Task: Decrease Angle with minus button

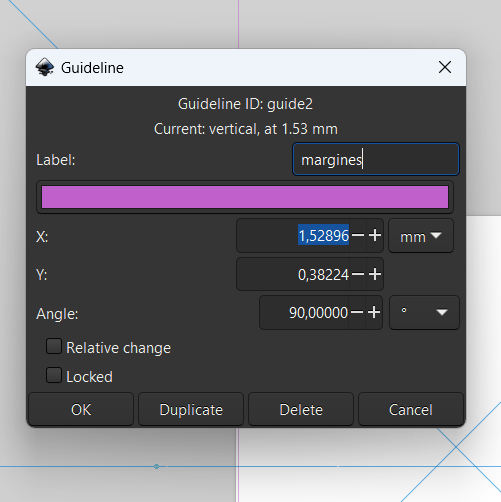Action: point(357,312)
